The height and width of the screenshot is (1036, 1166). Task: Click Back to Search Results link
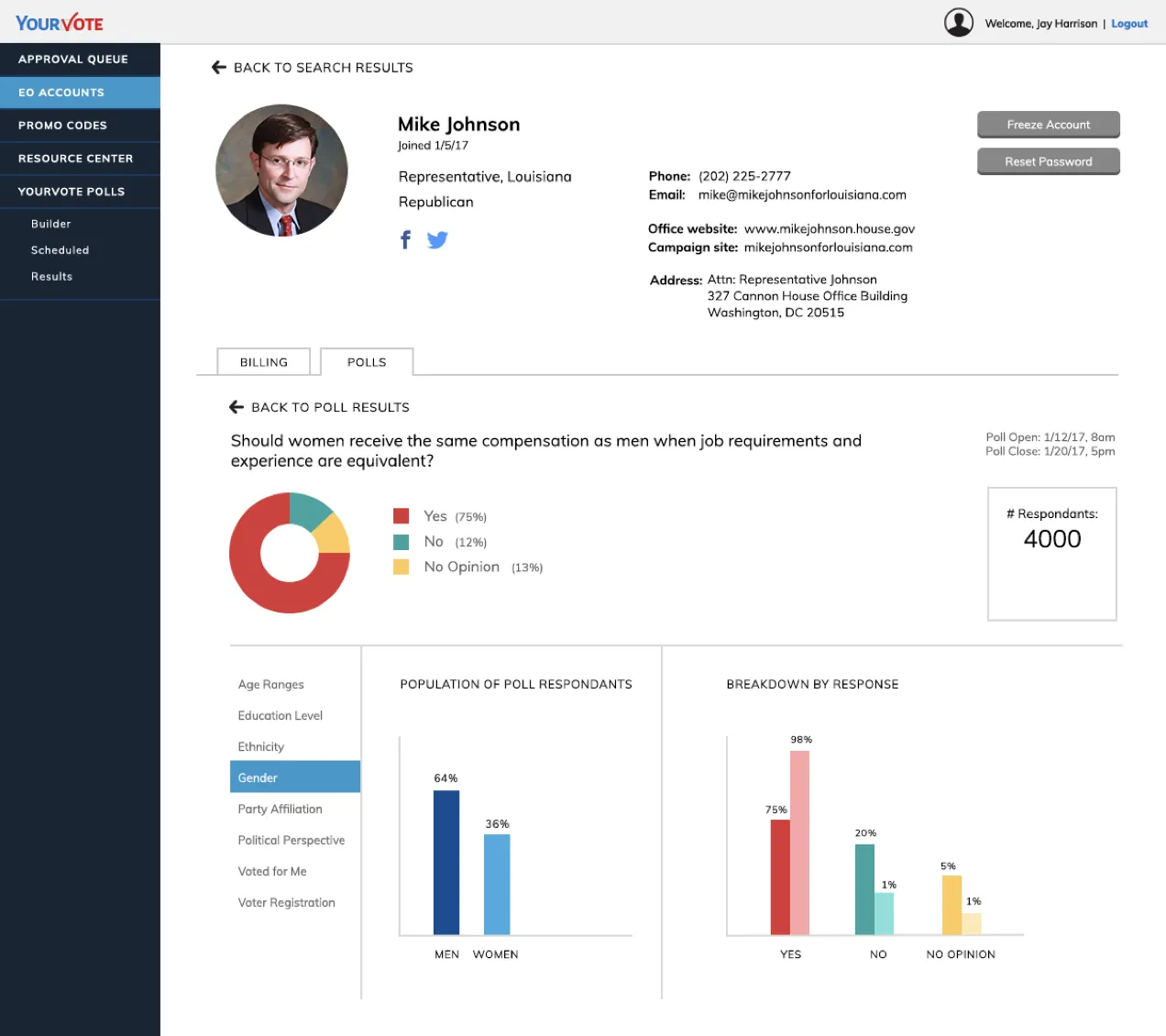coord(324,68)
